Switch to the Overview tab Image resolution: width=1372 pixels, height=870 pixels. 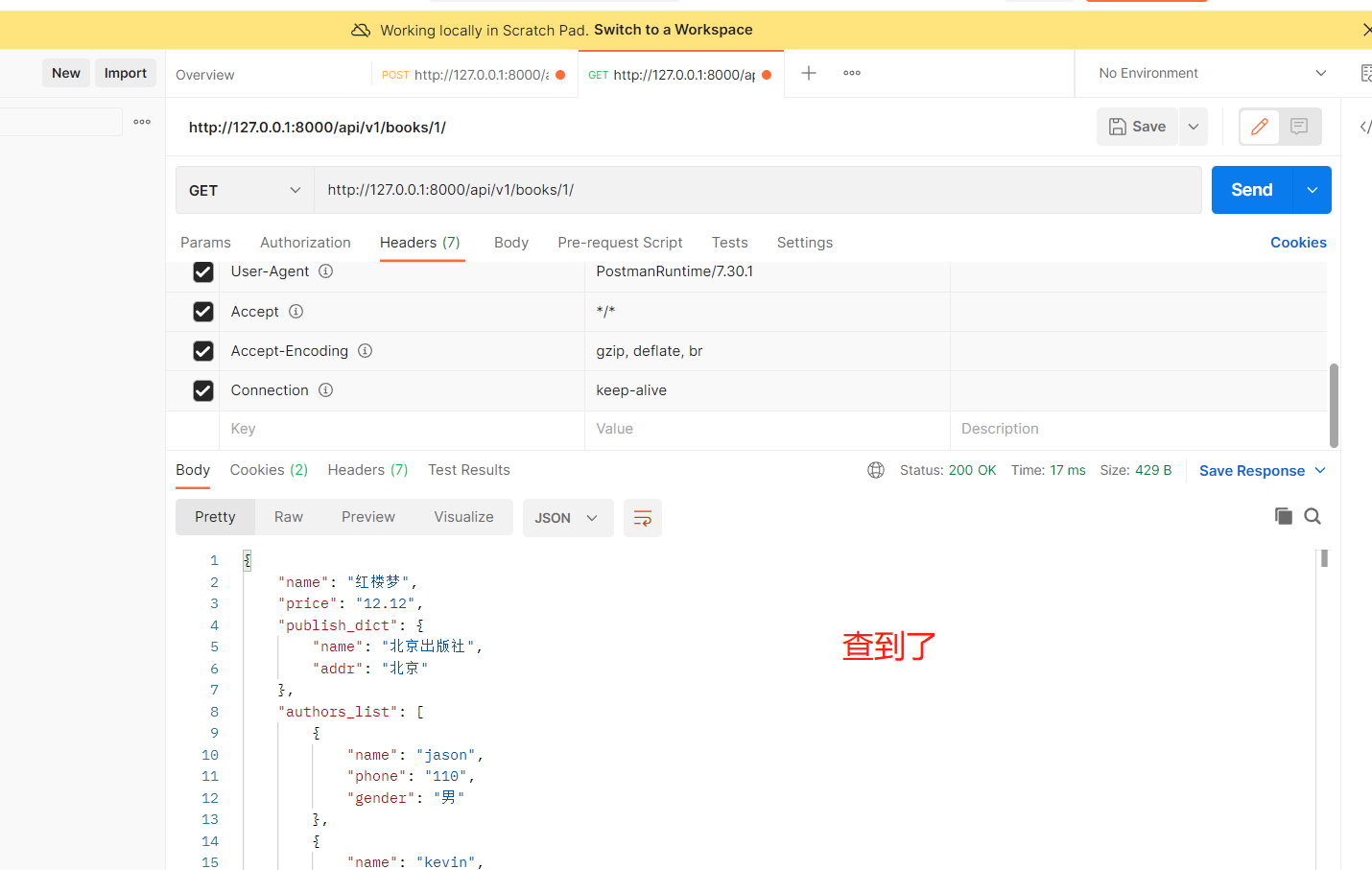point(205,75)
